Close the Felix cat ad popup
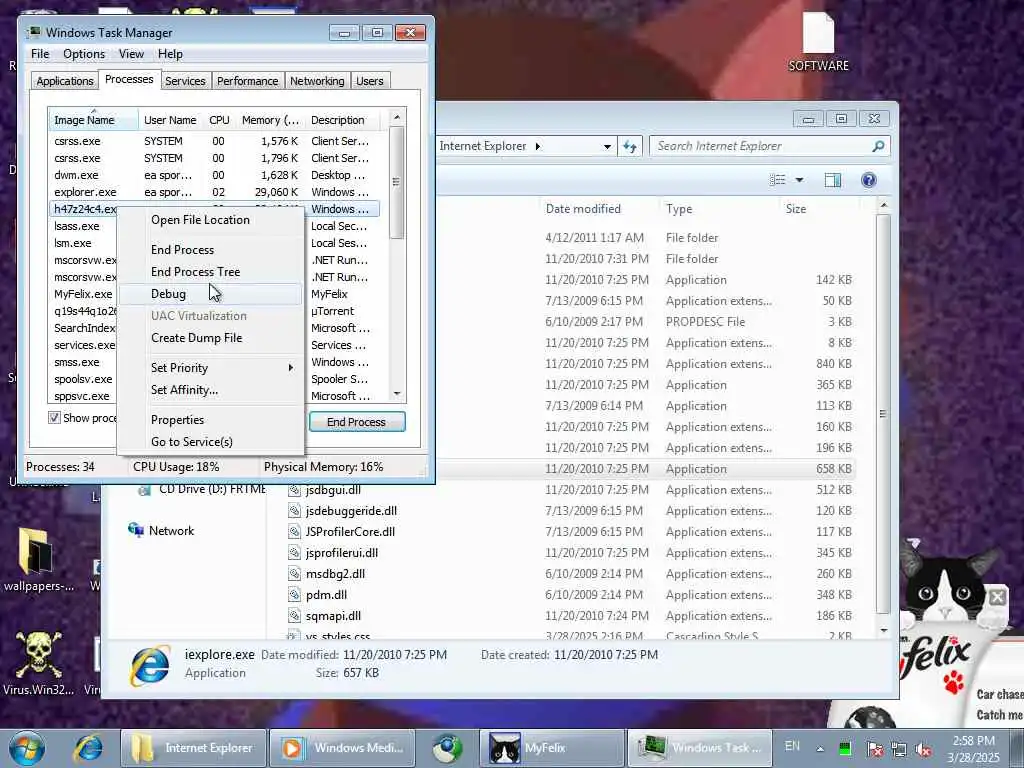 [x=997, y=596]
